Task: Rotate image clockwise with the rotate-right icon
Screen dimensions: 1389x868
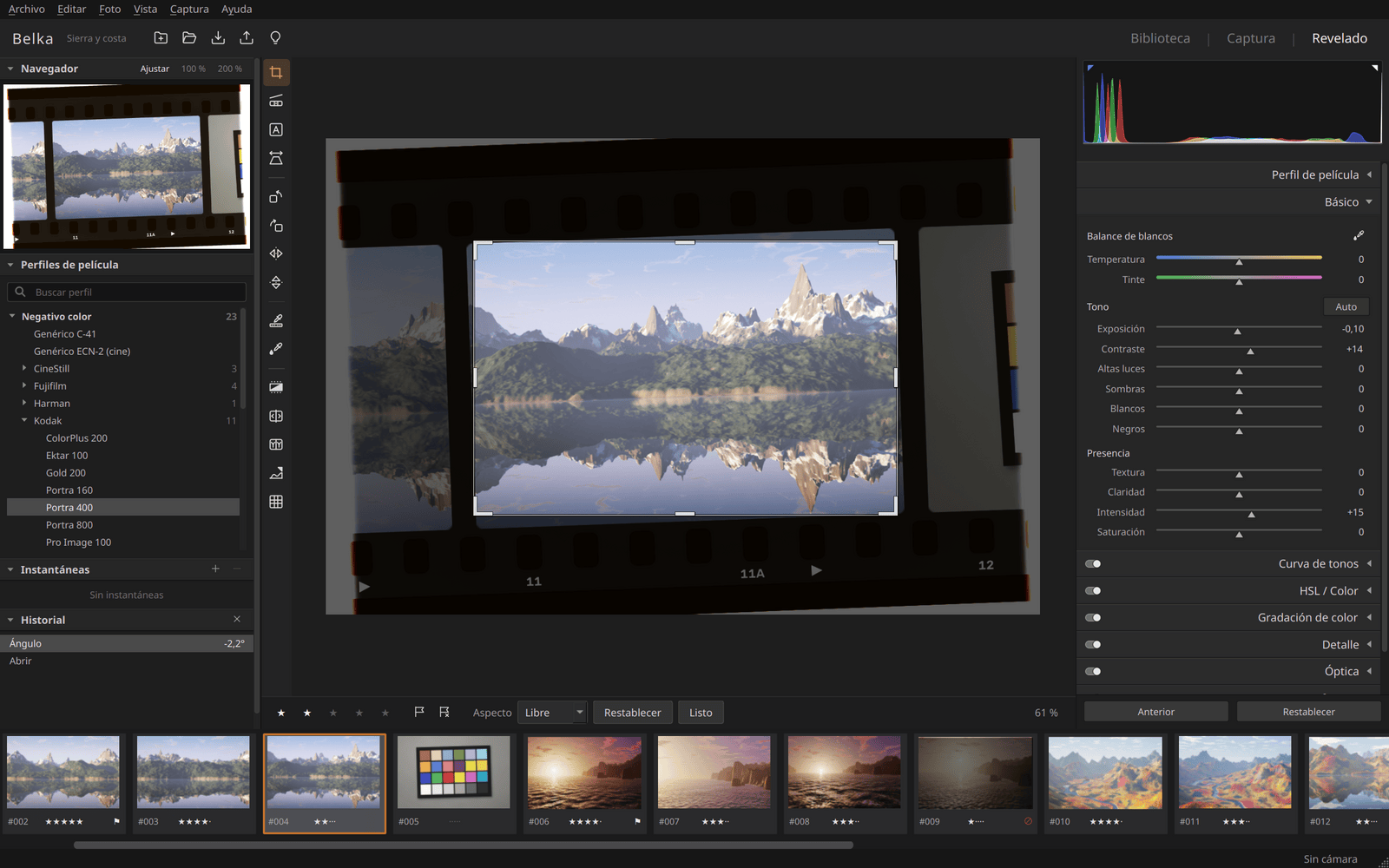Action: coord(276,225)
